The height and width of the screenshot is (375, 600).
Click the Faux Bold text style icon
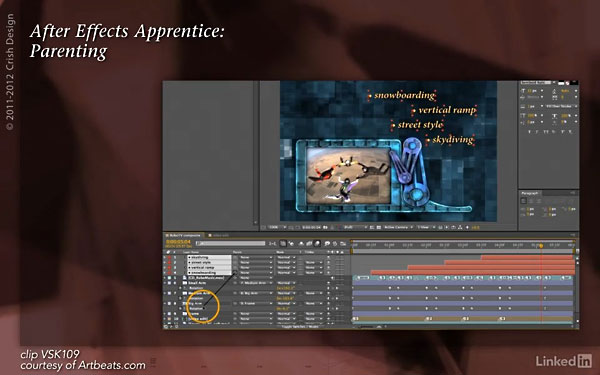click(x=529, y=132)
